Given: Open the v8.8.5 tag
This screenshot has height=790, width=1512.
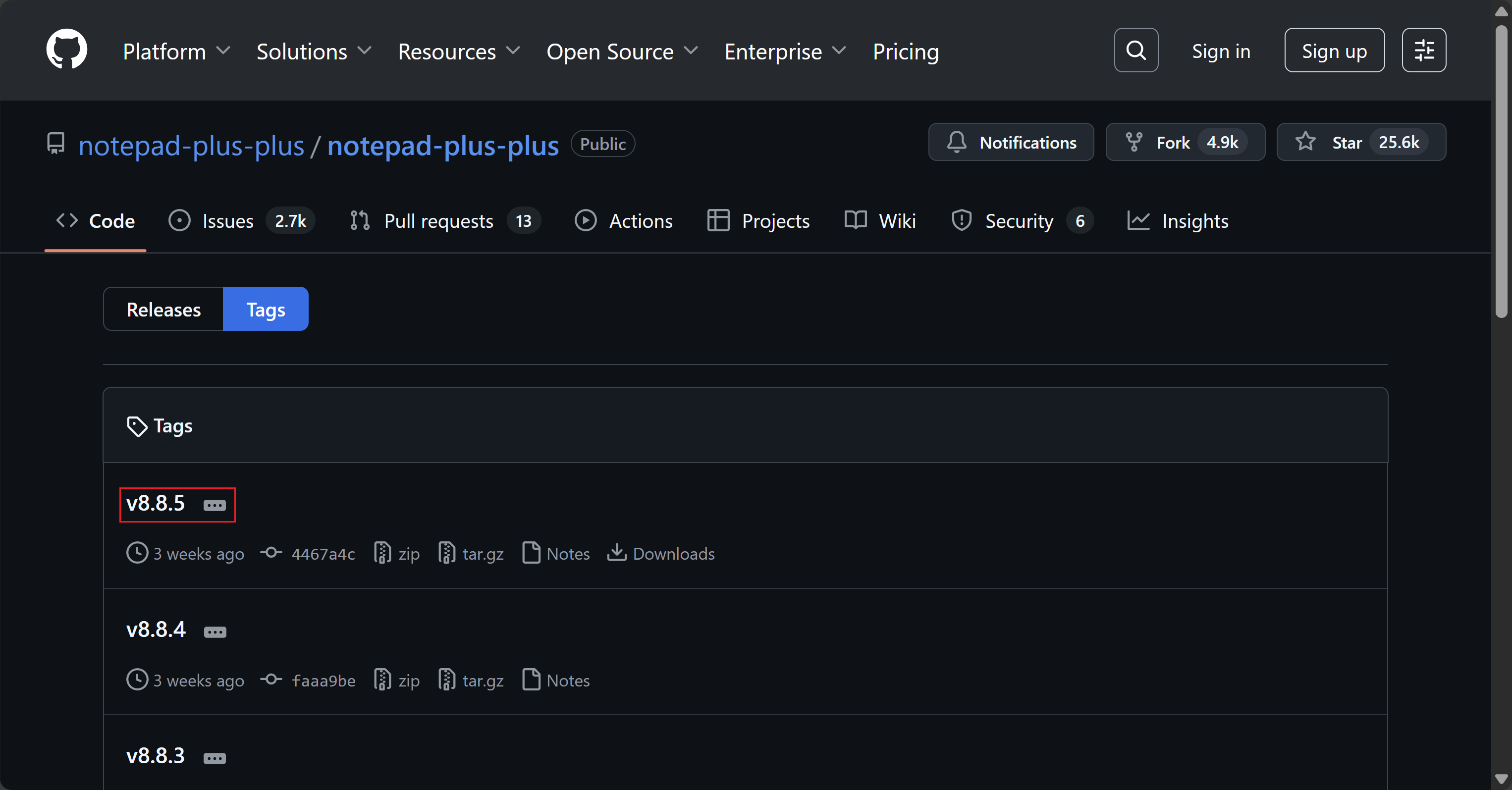Looking at the screenshot, I should click(x=156, y=503).
